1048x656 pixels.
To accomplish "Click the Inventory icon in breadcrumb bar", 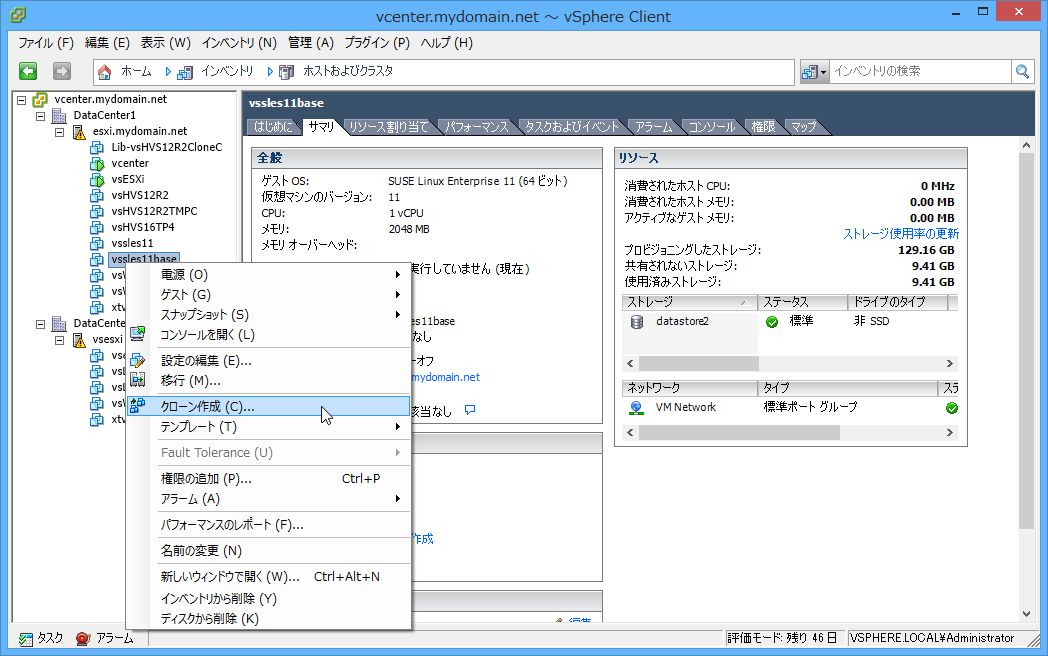I will point(185,72).
